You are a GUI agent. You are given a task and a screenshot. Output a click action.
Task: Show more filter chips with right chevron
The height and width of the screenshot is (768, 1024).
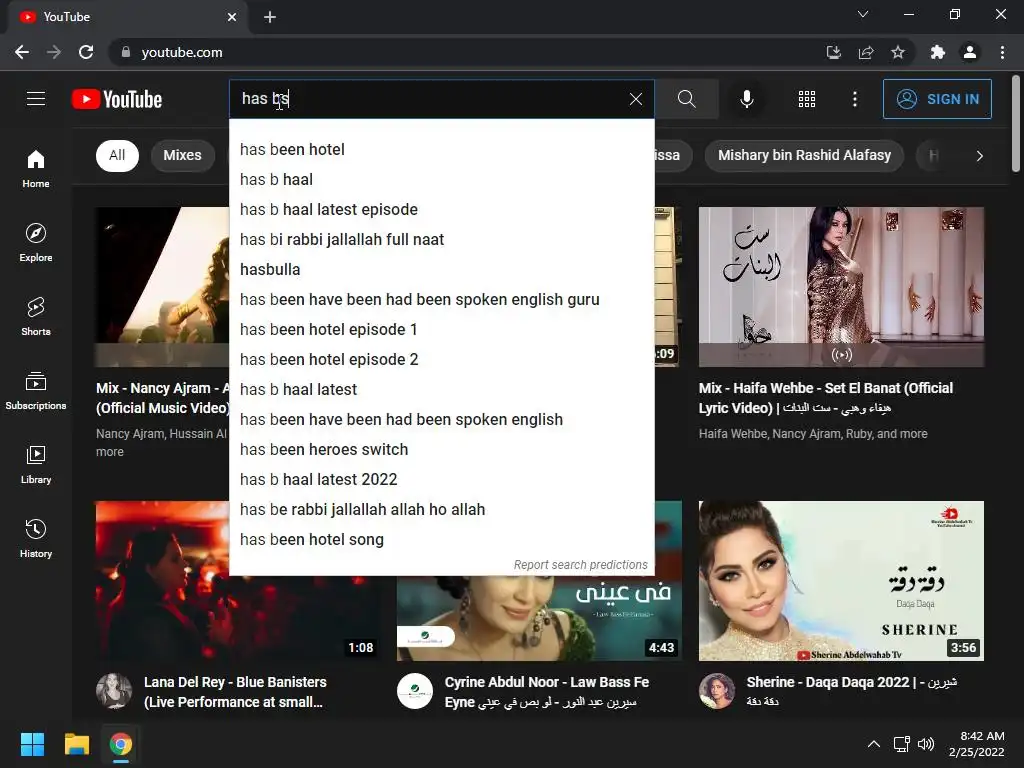click(x=979, y=156)
